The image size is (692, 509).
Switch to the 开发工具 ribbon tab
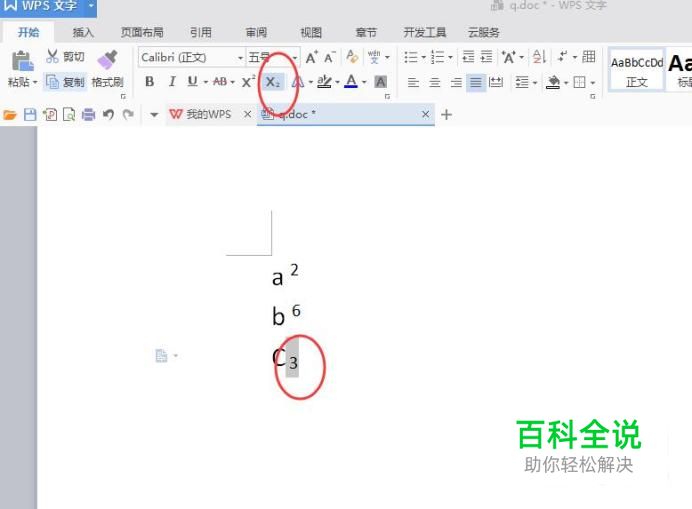coord(425,32)
